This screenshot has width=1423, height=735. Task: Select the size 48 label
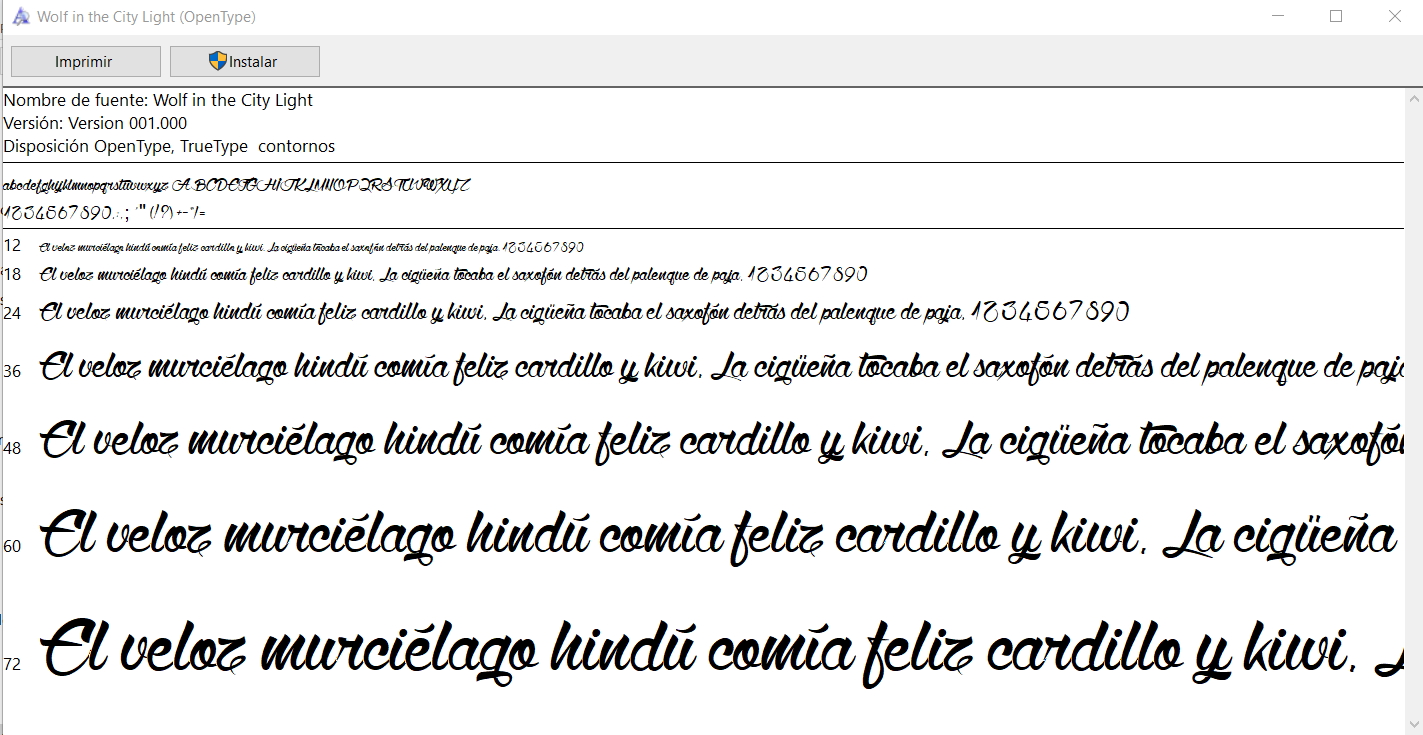coord(11,447)
